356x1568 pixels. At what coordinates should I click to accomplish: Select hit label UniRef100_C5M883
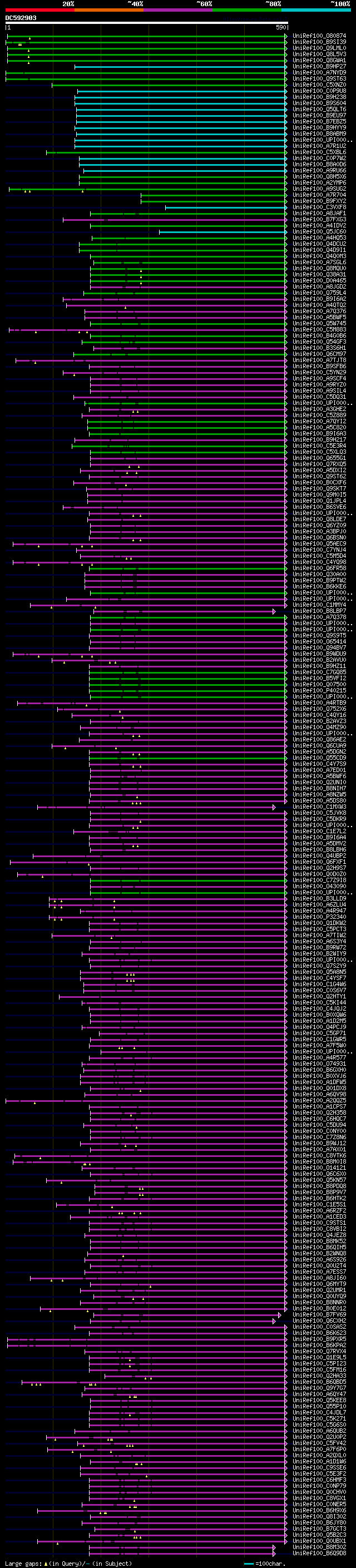tap(319, 329)
